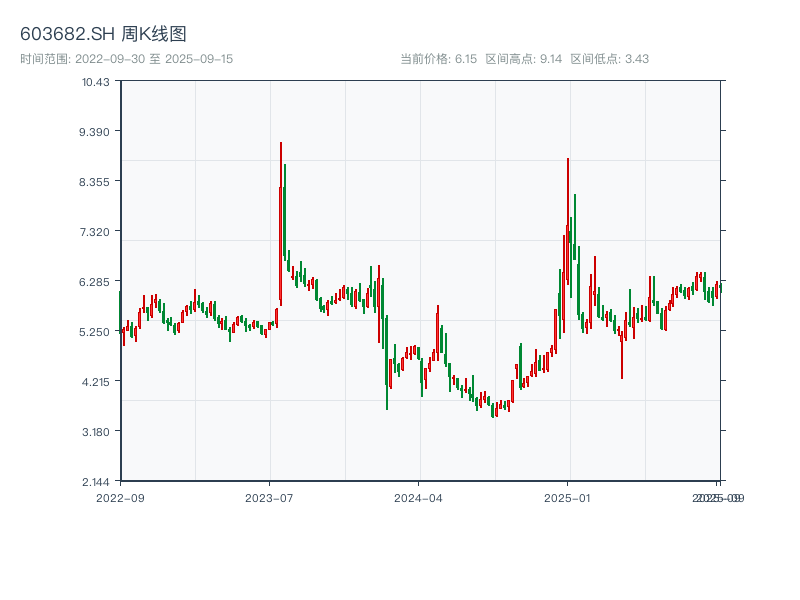Click y-axis label 7.320

point(94,232)
